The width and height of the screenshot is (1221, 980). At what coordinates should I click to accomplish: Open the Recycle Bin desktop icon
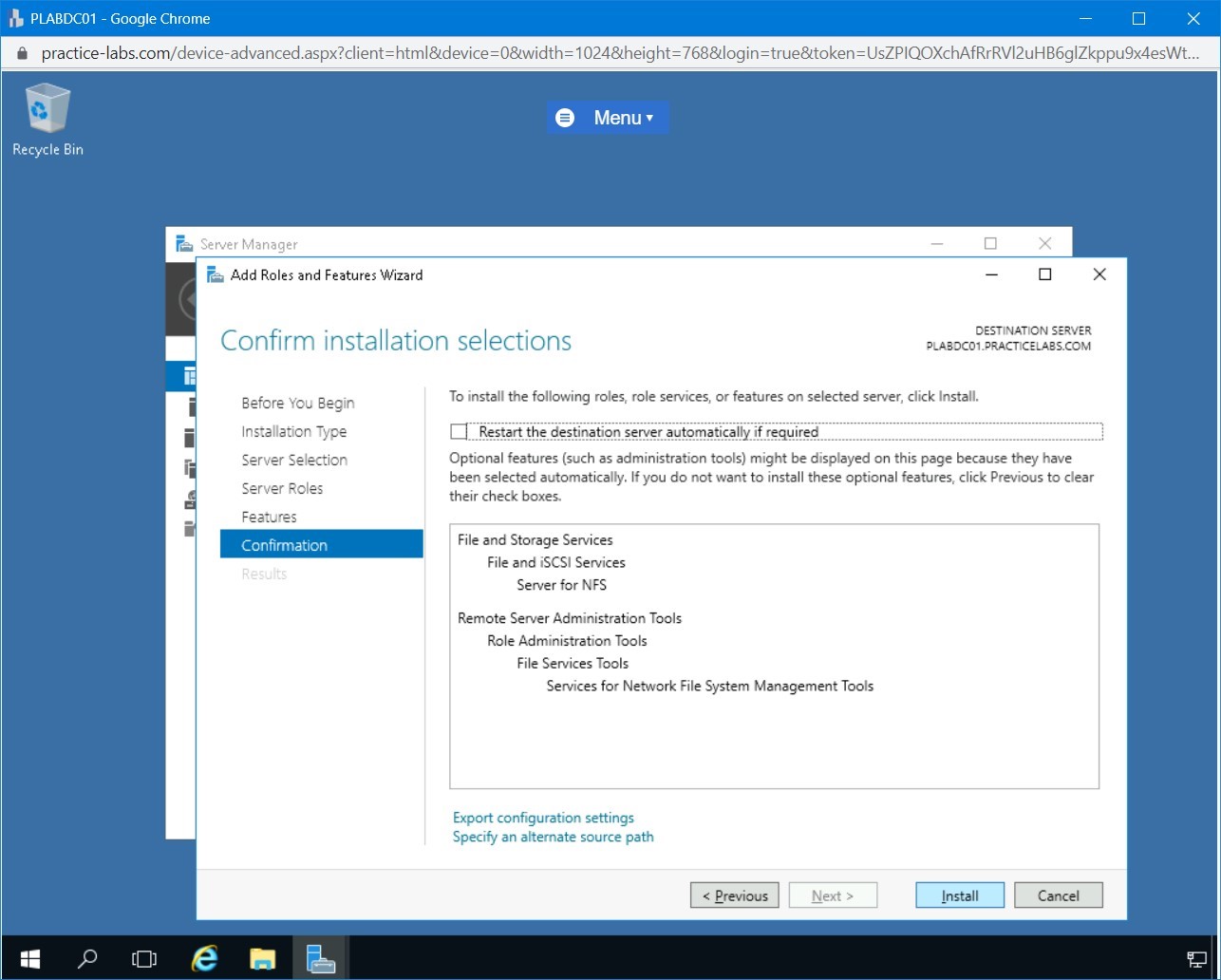pyautogui.click(x=47, y=120)
